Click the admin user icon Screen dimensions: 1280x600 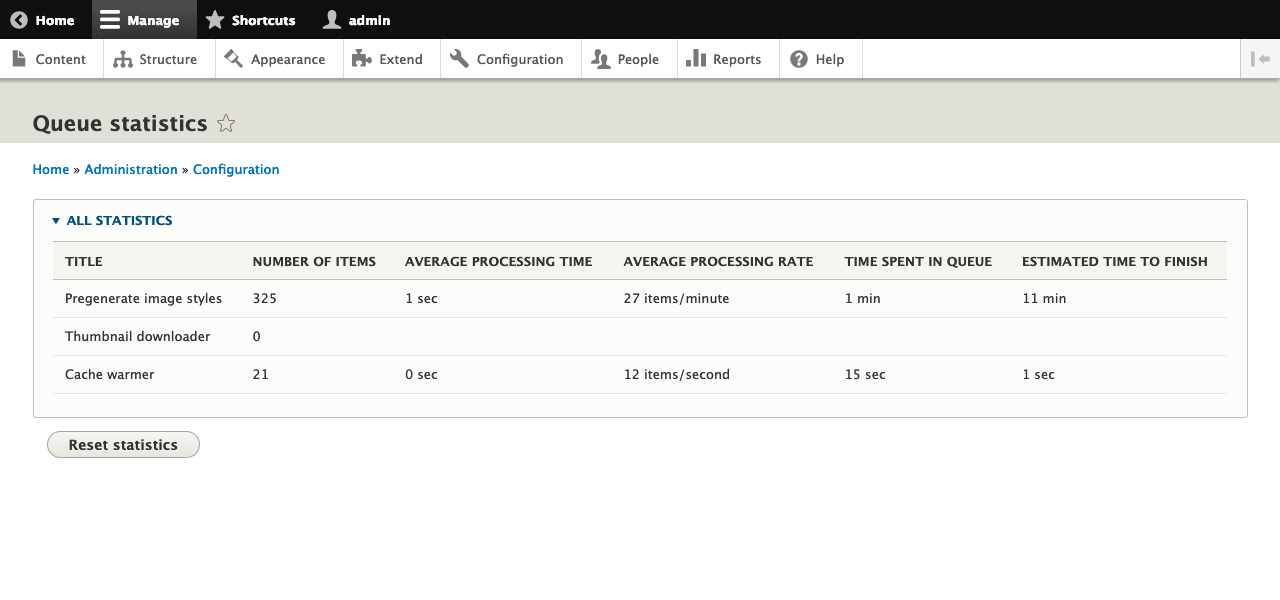[x=330, y=19]
